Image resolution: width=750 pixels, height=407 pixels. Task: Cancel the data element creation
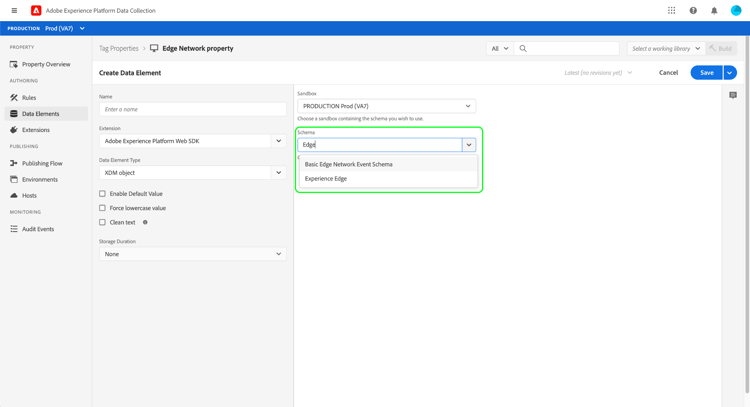pyautogui.click(x=668, y=73)
